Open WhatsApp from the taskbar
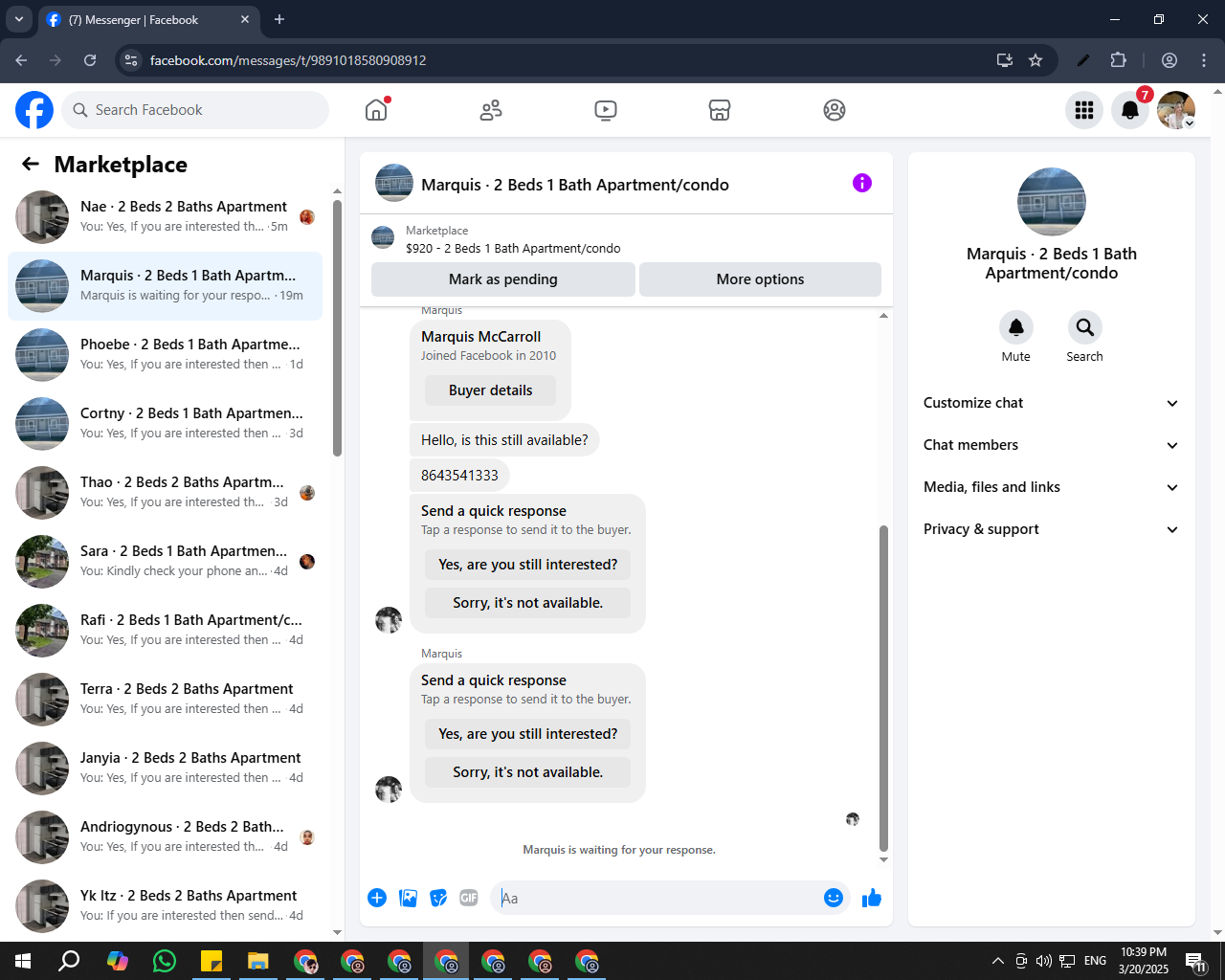 pyautogui.click(x=165, y=961)
